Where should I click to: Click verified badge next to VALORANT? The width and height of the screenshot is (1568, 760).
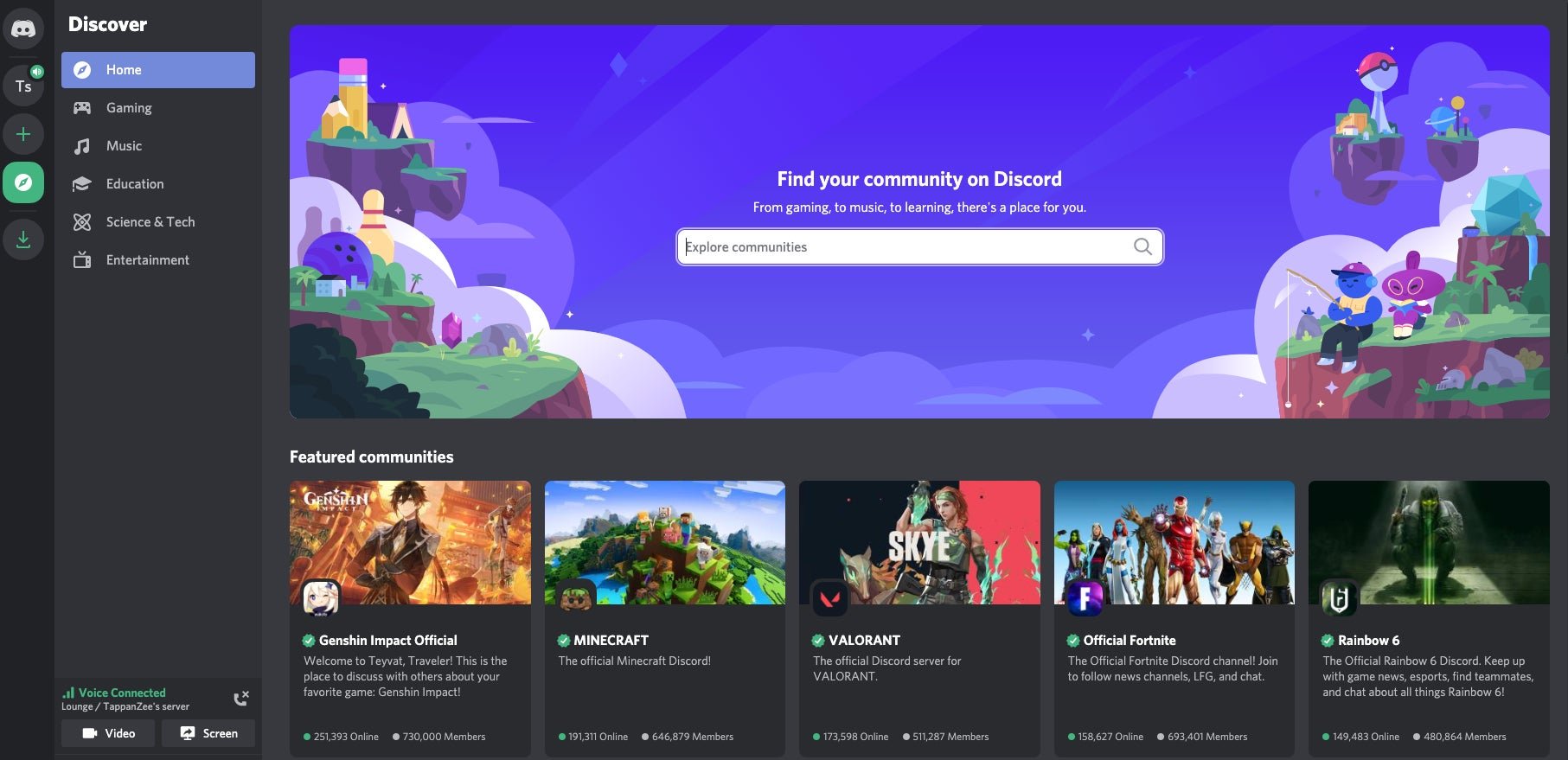818,641
